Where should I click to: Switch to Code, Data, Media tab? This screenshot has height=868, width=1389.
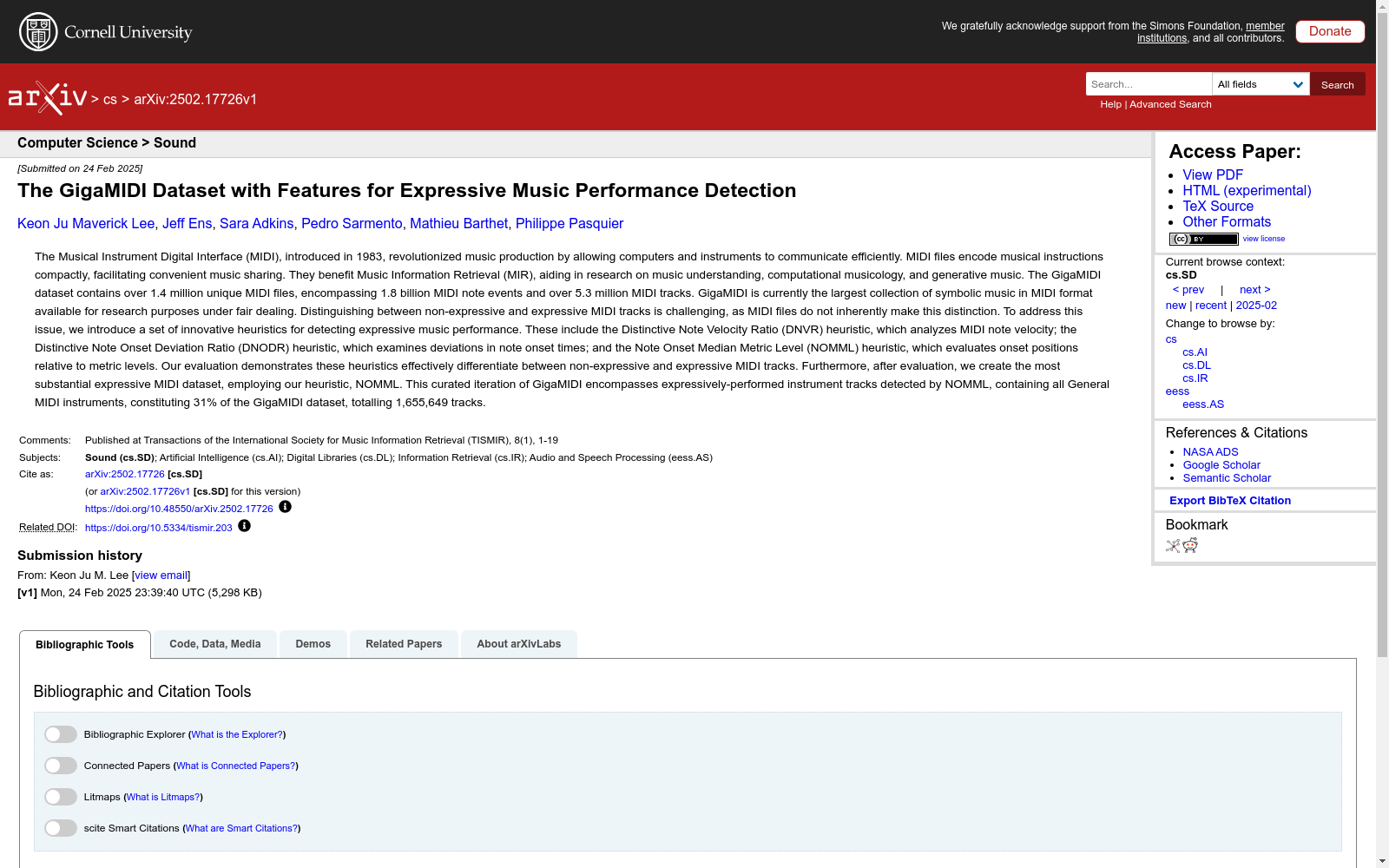(x=215, y=644)
